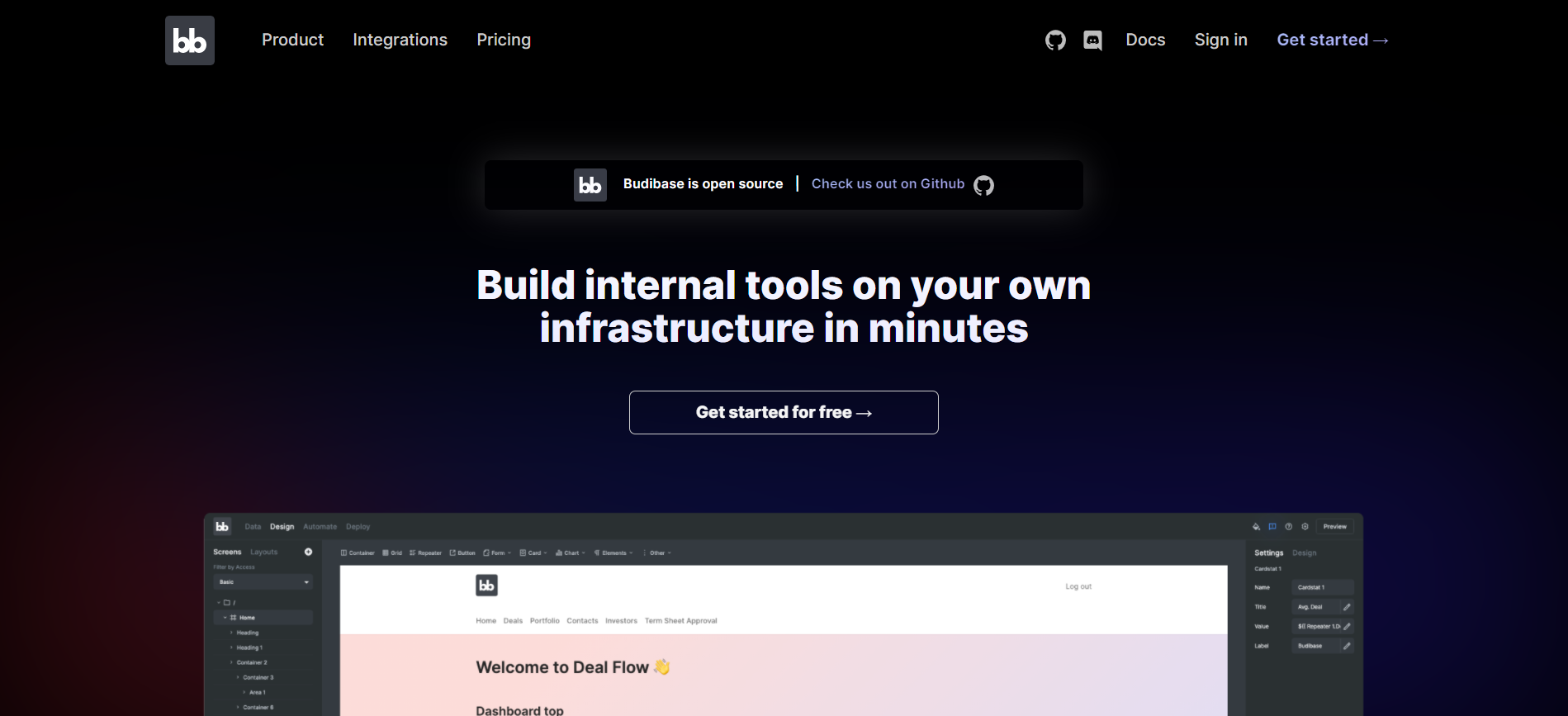Switch to the Layouts tab
Image resolution: width=1568 pixels, height=716 pixels.
click(264, 552)
